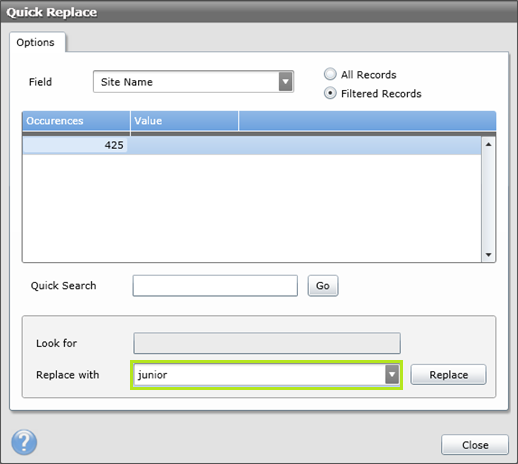Open the Replace with dropdown arrow
This screenshot has width=518, height=464.
click(392, 375)
